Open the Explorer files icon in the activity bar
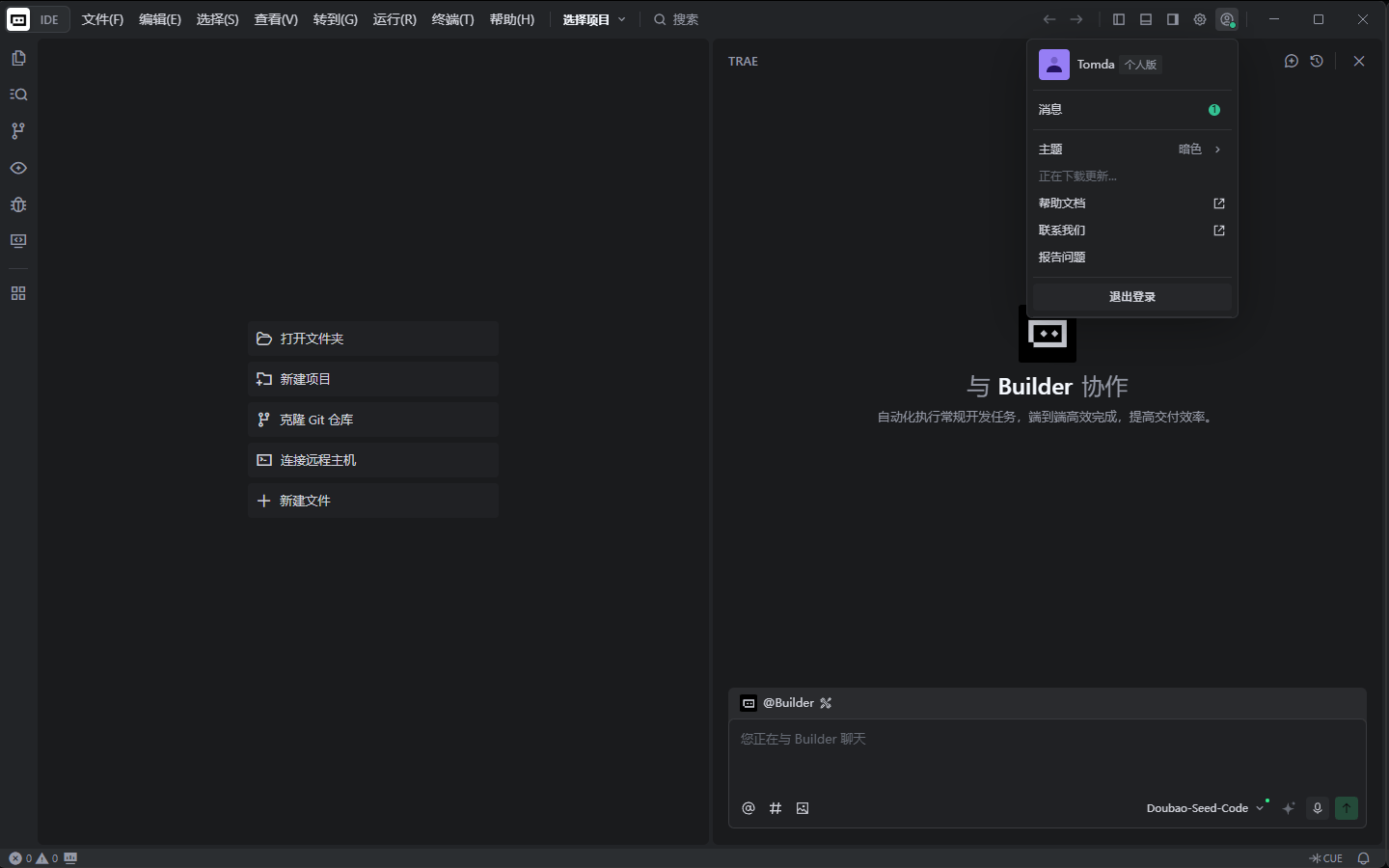 (x=18, y=58)
